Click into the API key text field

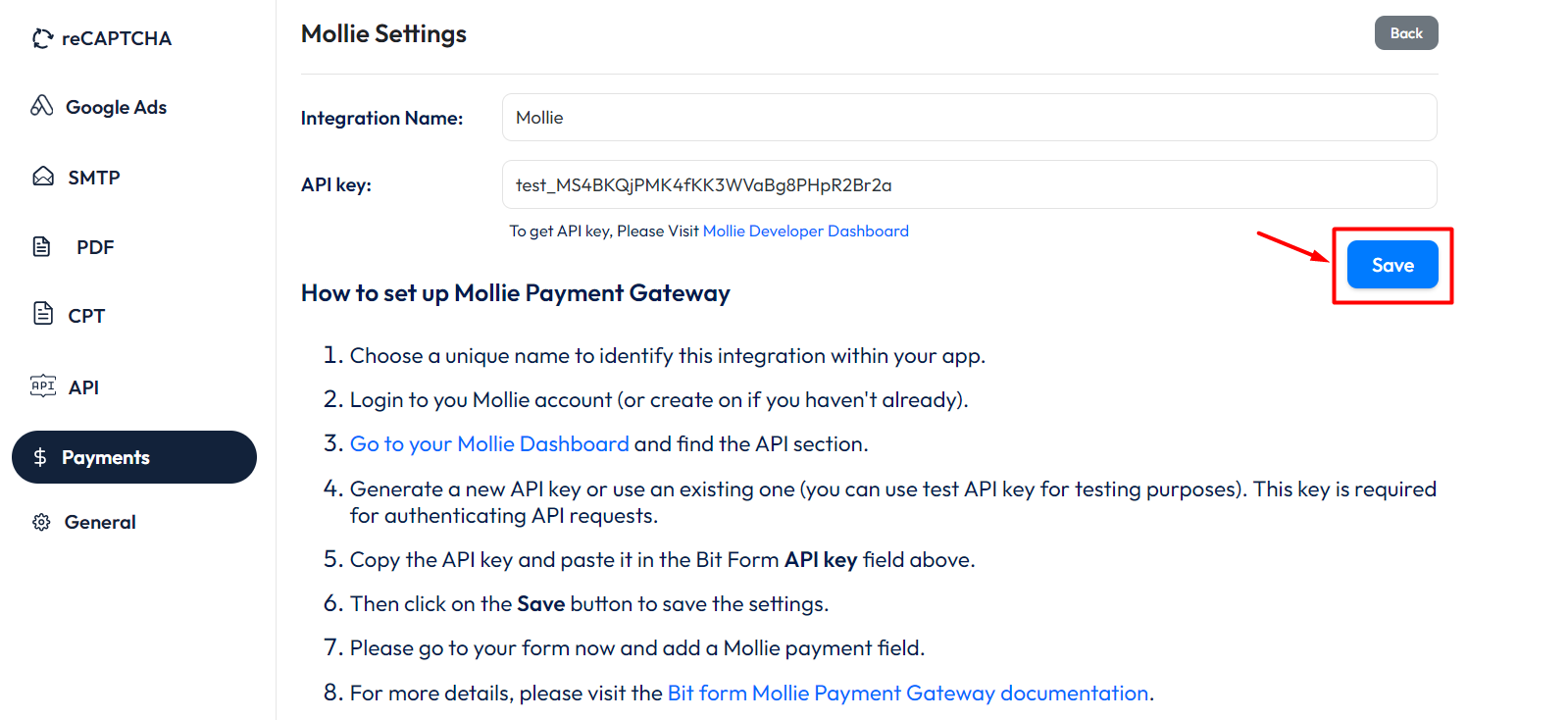click(969, 184)
